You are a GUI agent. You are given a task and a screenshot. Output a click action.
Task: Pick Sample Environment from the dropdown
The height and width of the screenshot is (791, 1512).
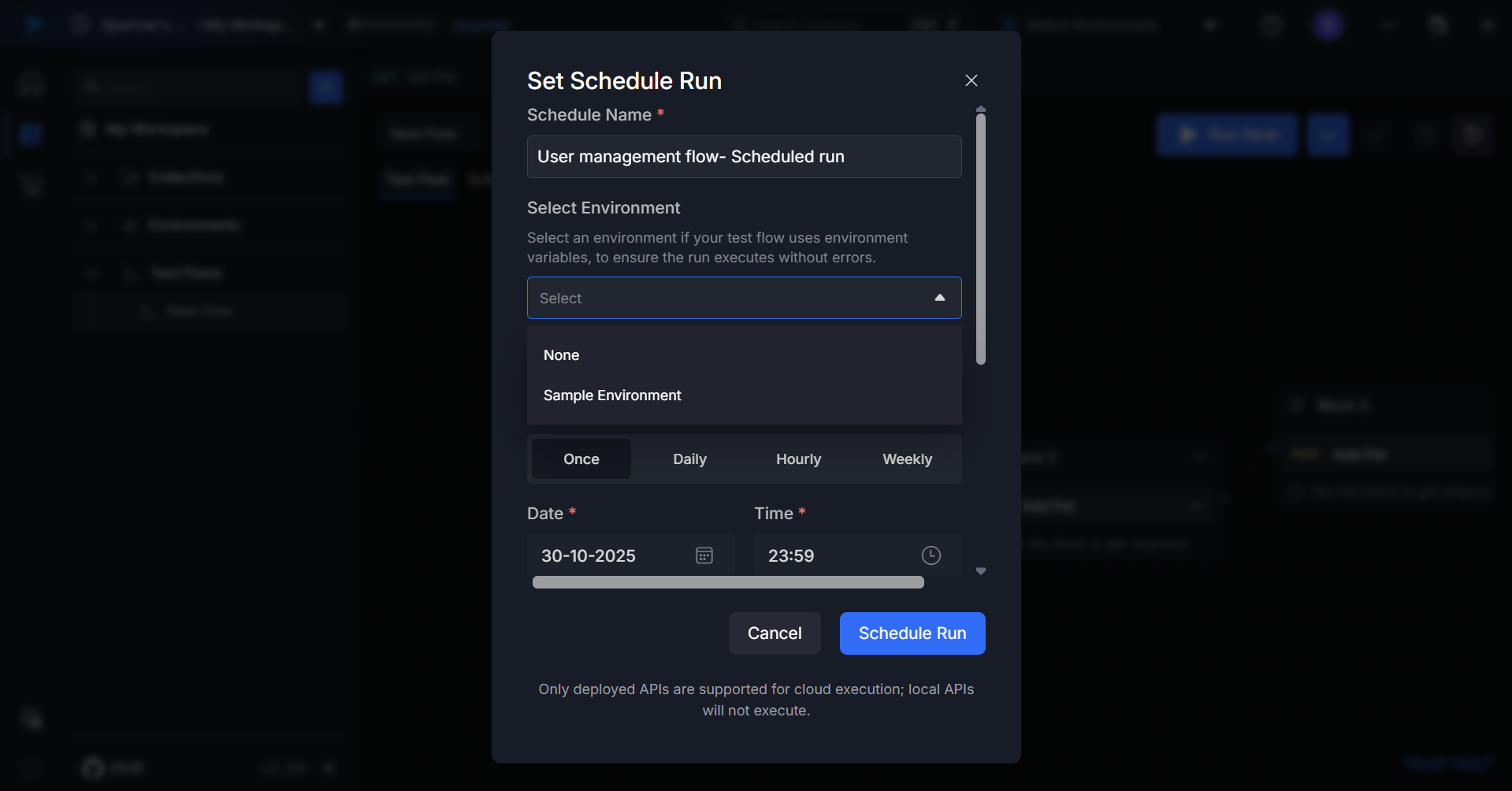coord(612,395)
